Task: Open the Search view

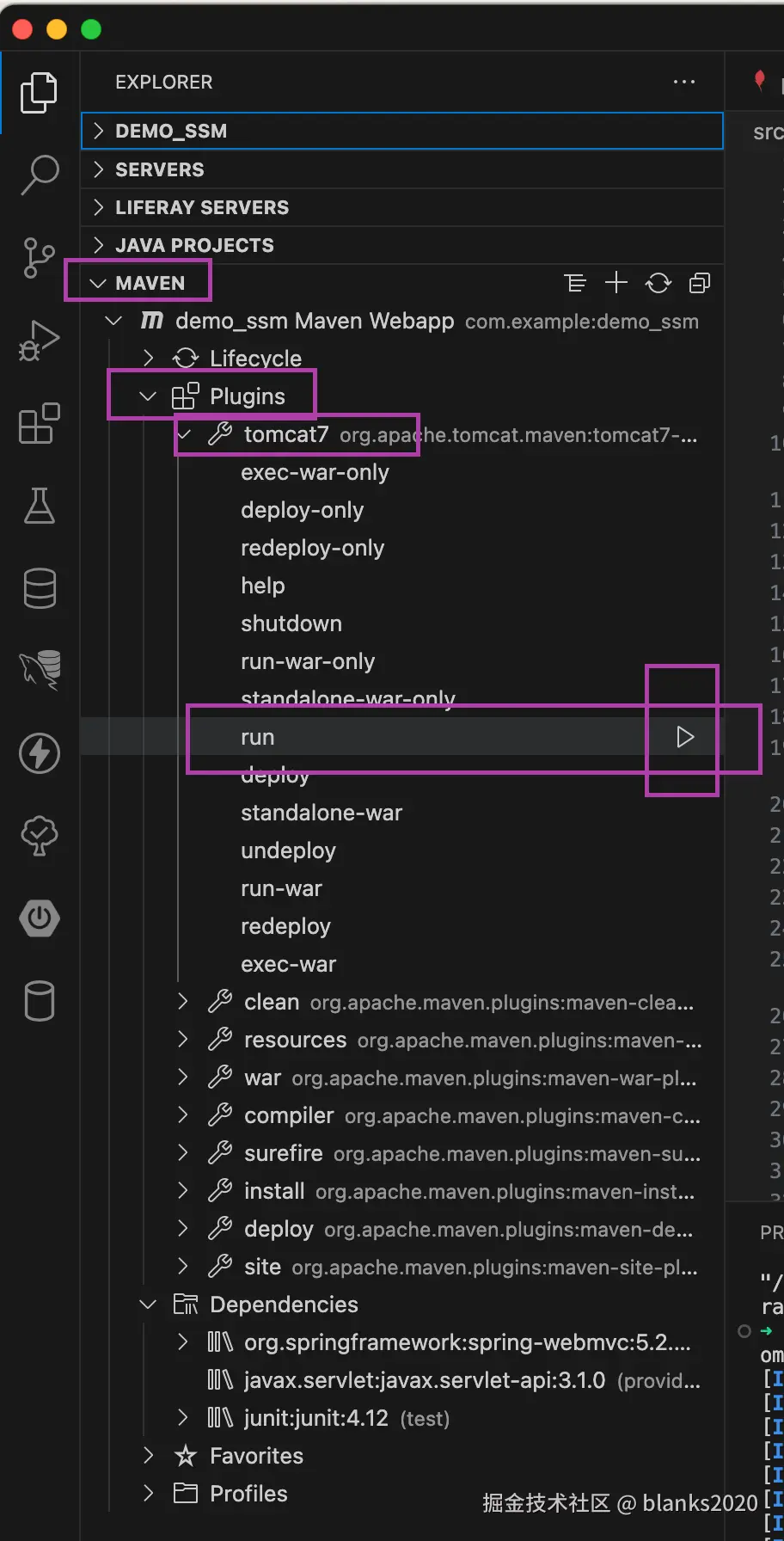Action: coord(38,175)
